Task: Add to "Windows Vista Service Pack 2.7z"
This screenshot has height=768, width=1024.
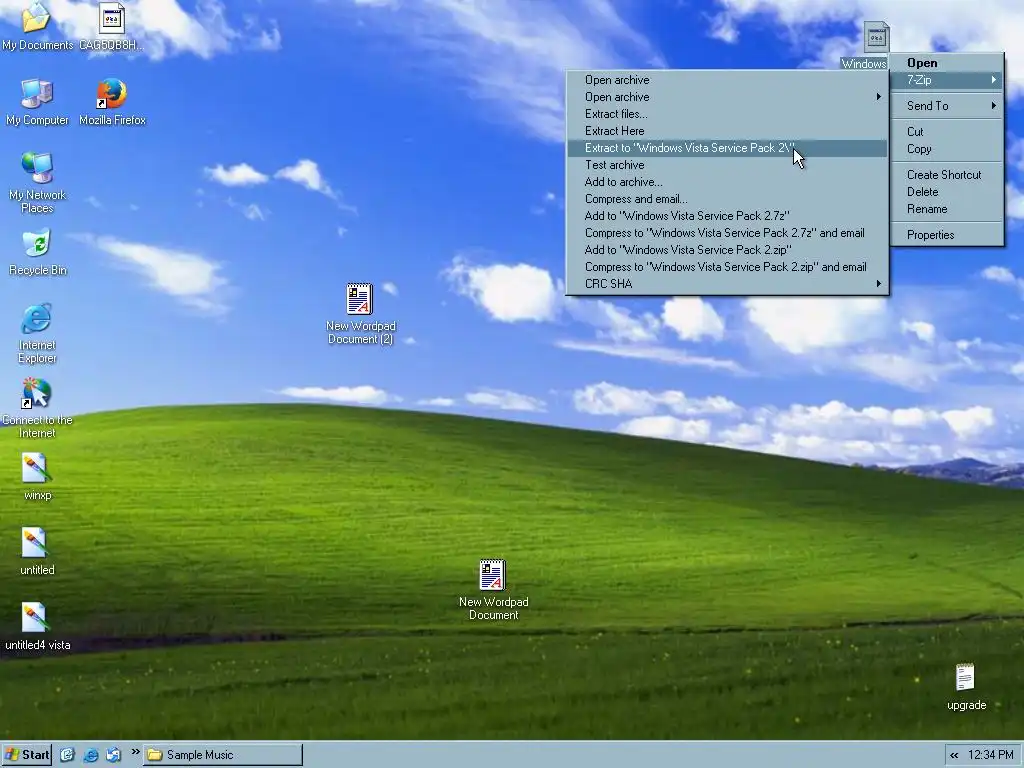Action: point(727,216)
